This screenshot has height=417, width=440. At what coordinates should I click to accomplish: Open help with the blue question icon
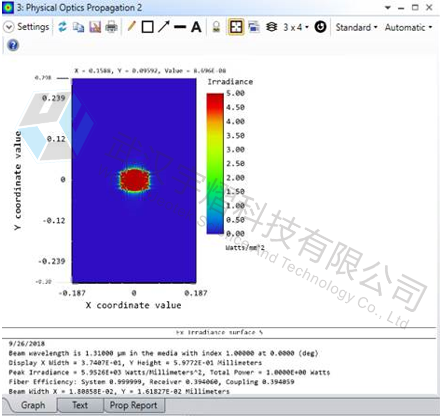click(x=13, y=45)
